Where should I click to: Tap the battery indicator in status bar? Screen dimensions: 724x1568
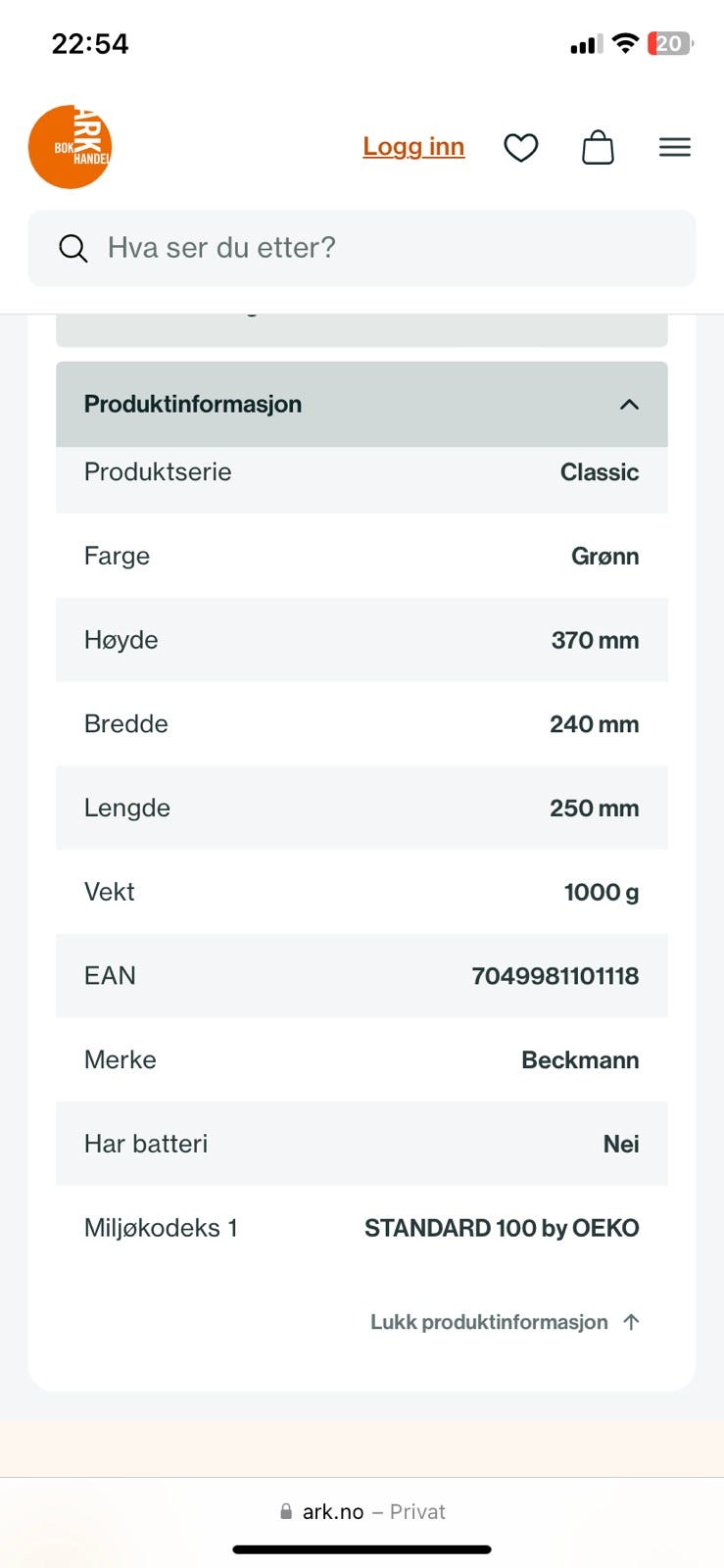[x=670, y=43]
